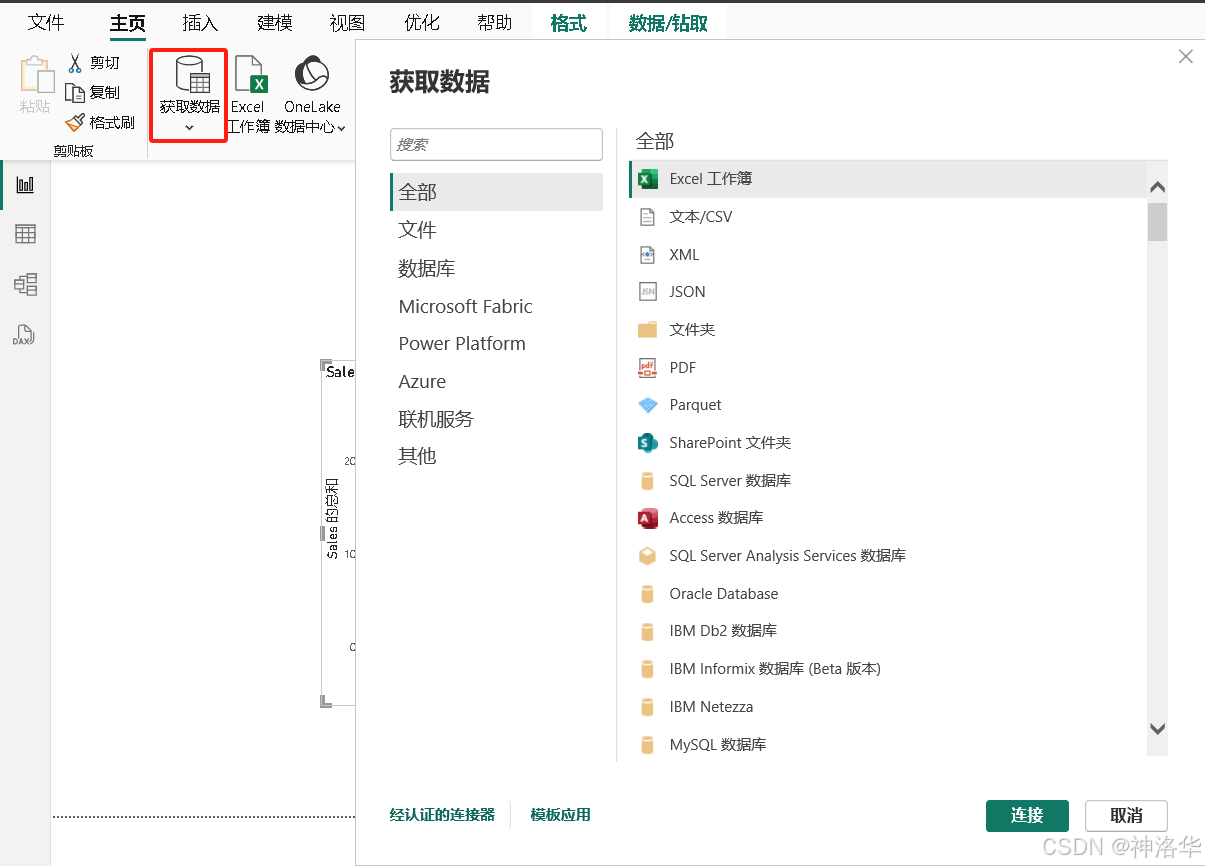Select JSON connector
Image resolution: width=1205 pixels, height=866 pixels.
click(x=887, y=292)
